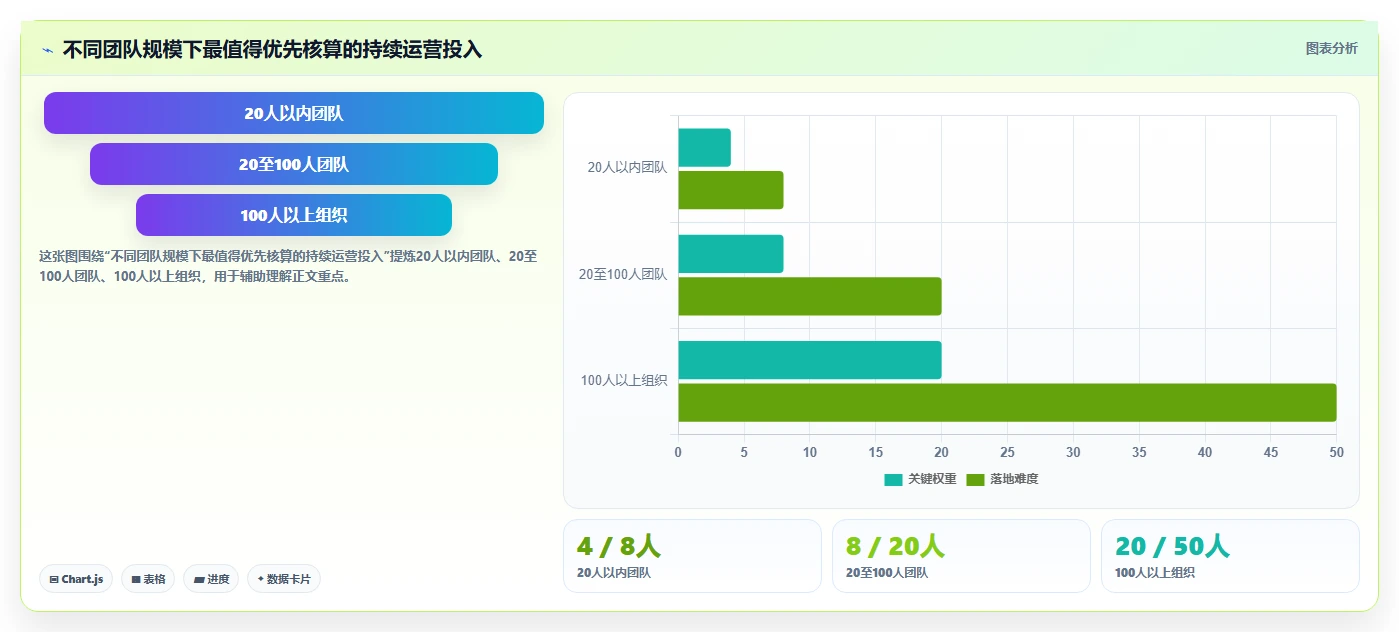Viewport: 1399px width, 632px height.
Task: Click the 图表分析 label in the header
Action: point(1331,48)
